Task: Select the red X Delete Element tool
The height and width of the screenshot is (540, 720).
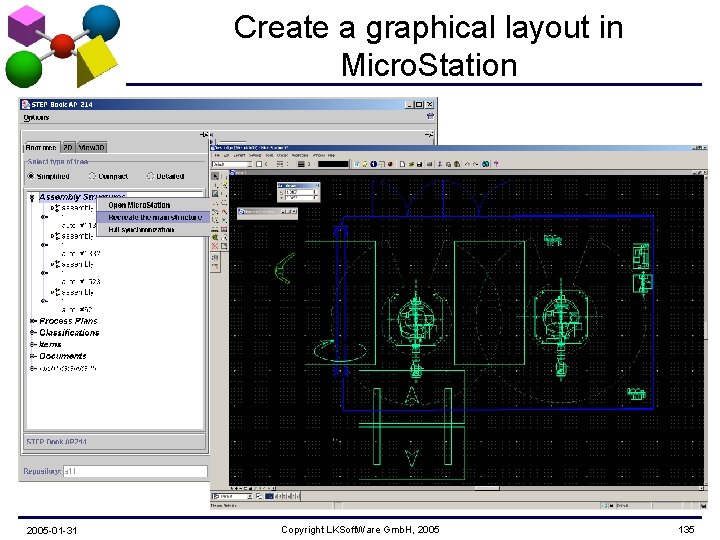Action: point(215,246)
